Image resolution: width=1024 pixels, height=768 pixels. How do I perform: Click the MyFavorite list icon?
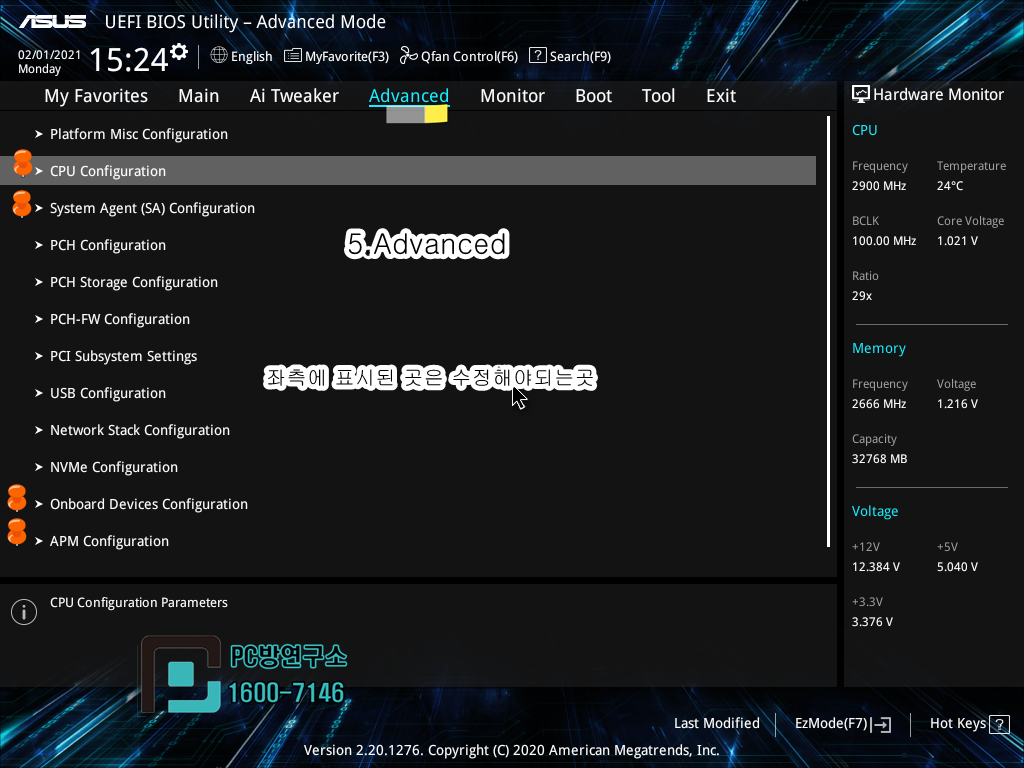(x=293, y=56)
